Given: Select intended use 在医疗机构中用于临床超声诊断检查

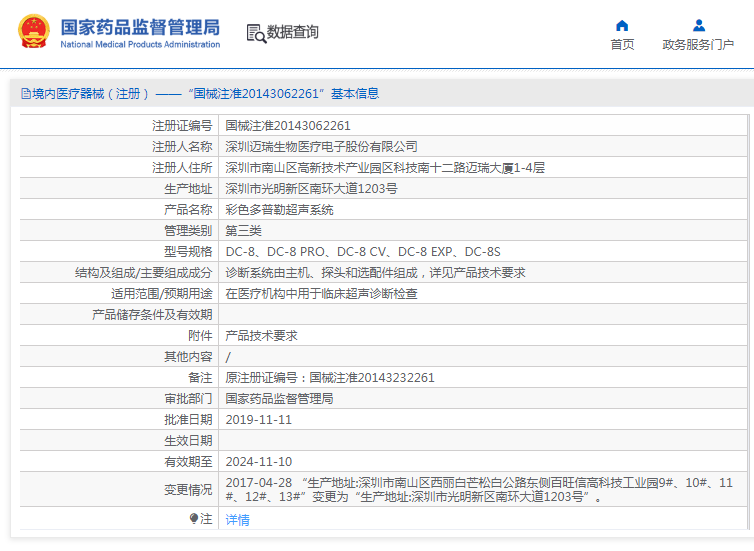Looking at the screenshot, I should coord(321,294).
